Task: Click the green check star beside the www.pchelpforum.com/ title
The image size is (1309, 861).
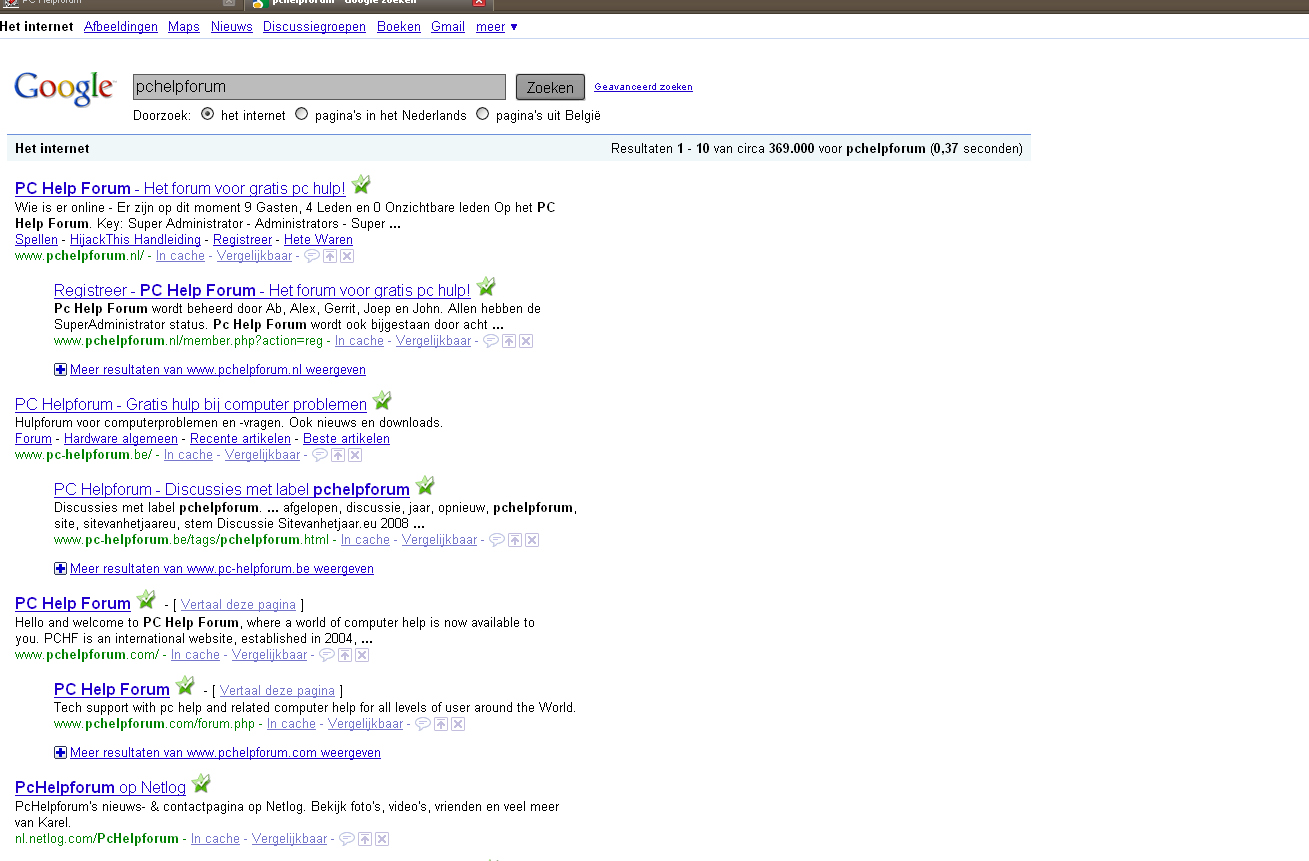Action: [x=146, y=600]
